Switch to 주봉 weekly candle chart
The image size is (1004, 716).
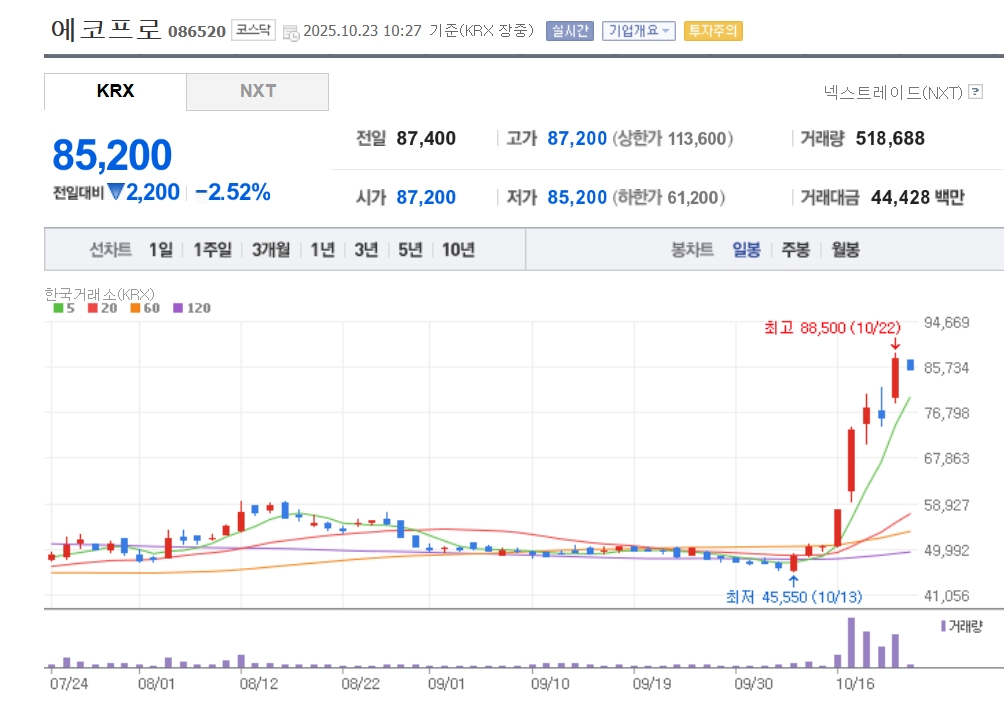795,250
